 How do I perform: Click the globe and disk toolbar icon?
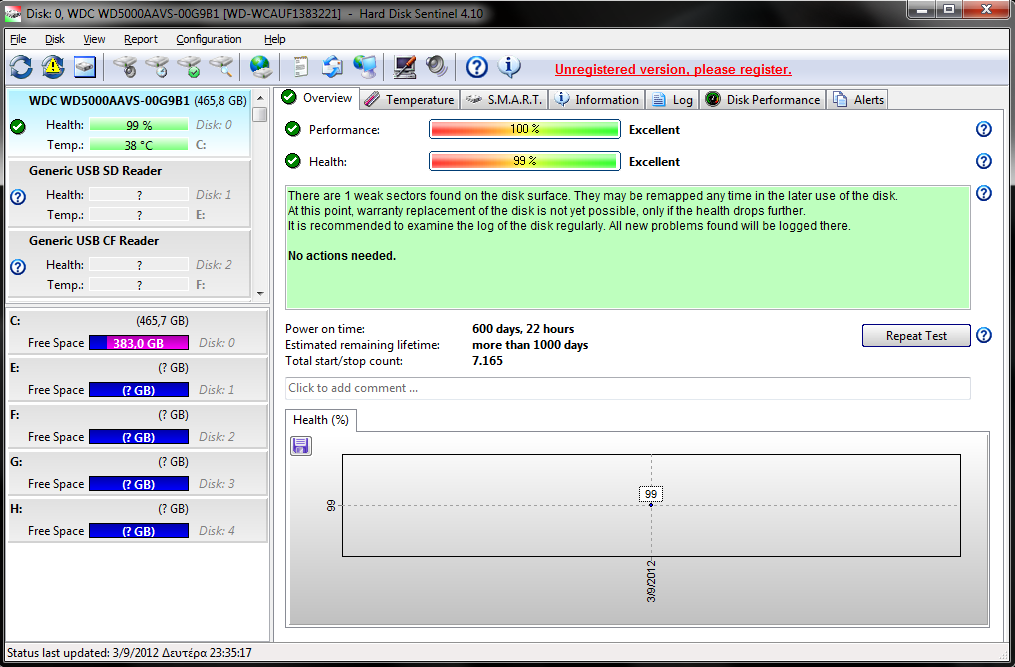click(x=261, y=67)
